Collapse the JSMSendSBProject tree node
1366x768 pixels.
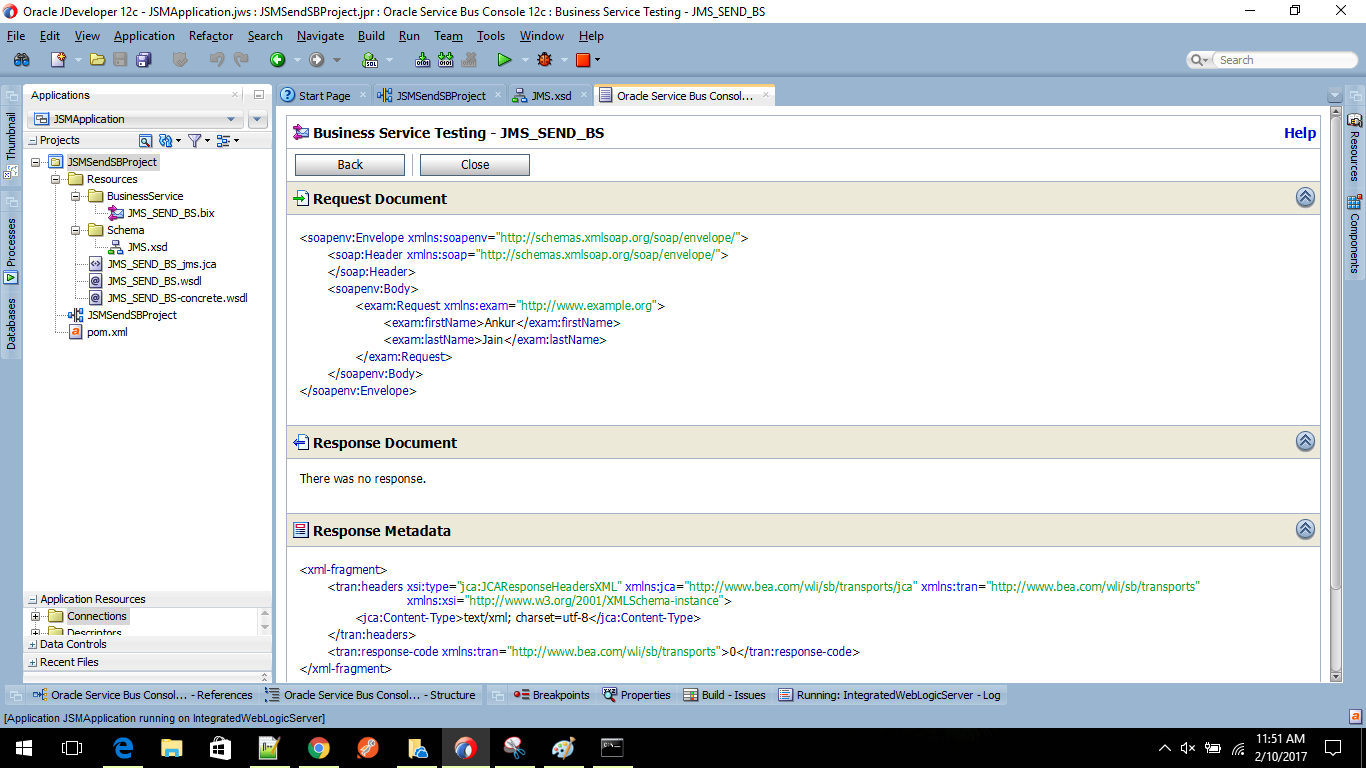click(x=37, y=162)
